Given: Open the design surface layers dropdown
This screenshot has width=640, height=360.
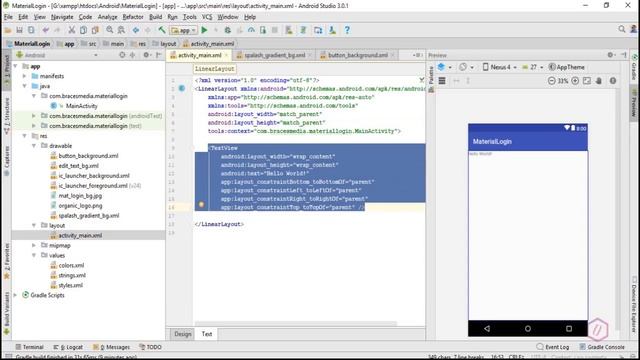Looking at the screenshot, I should coord(444,67).
